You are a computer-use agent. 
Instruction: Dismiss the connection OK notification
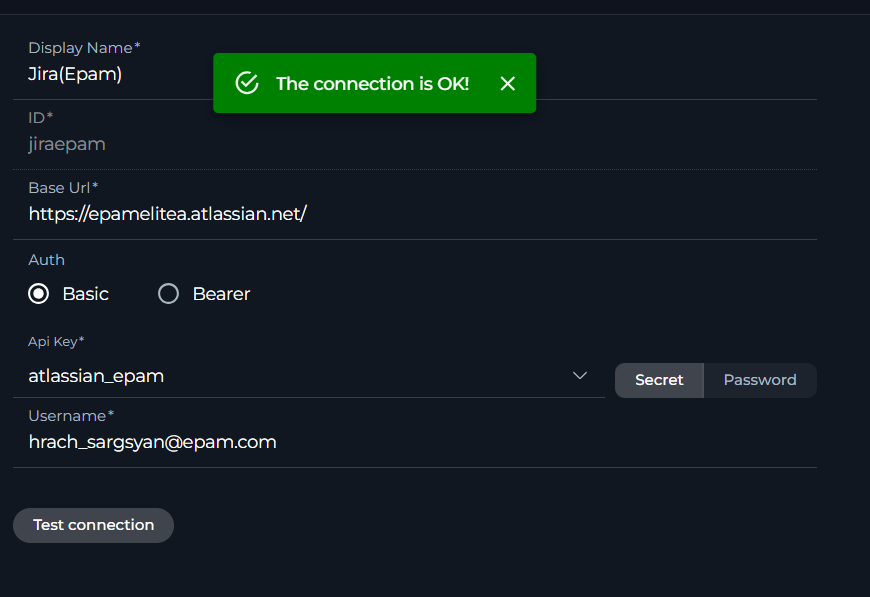508,83
